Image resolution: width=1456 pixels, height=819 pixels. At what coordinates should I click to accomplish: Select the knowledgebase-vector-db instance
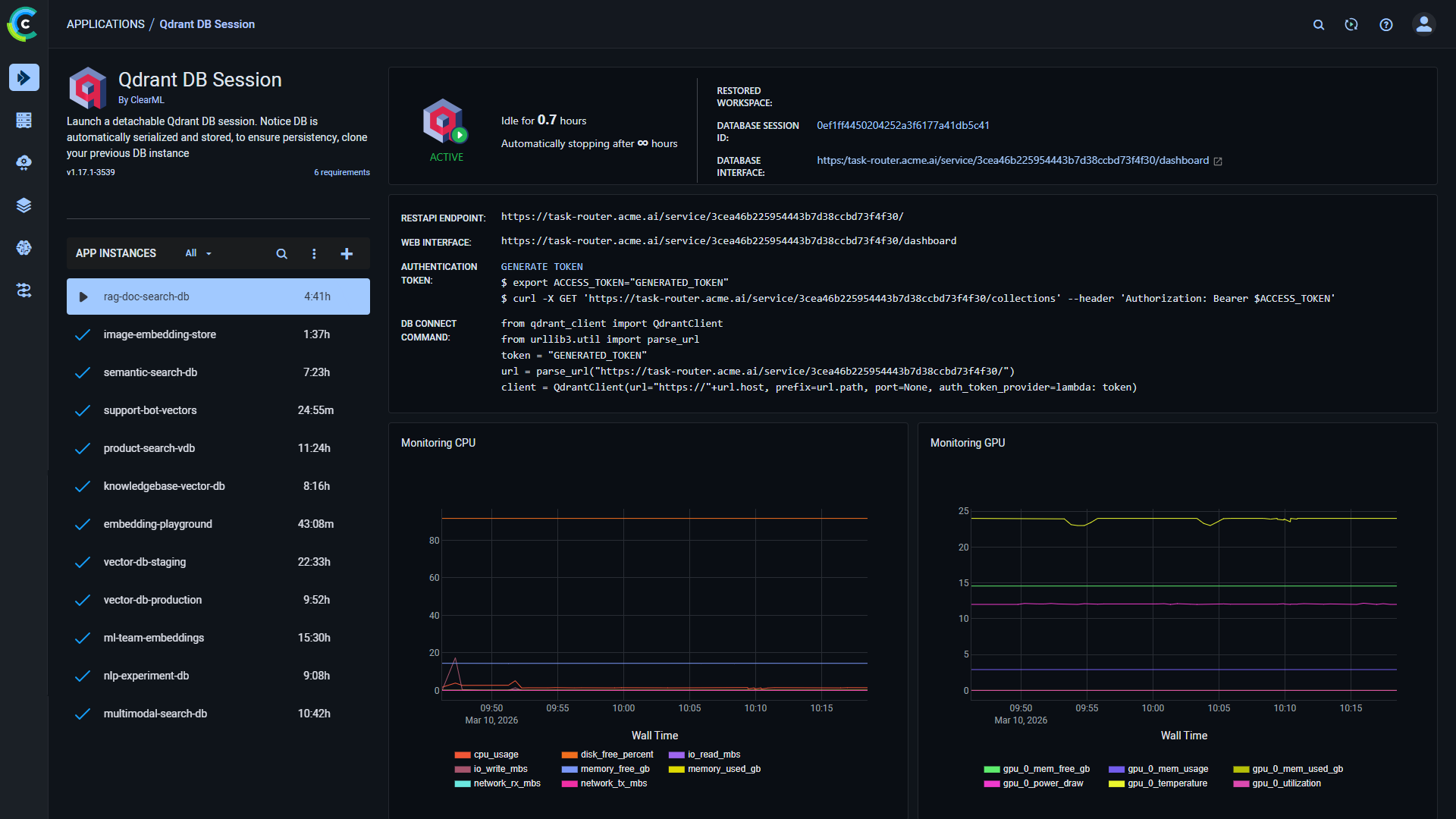218,486
